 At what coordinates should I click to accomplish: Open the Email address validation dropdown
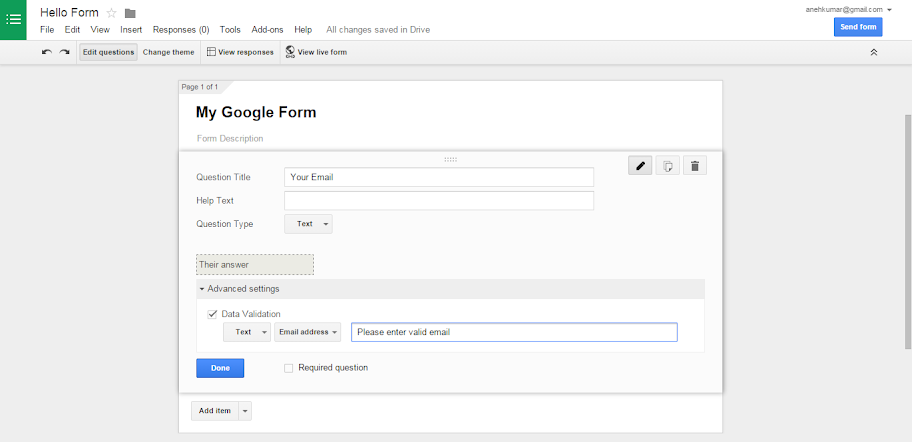click(308, 332)
